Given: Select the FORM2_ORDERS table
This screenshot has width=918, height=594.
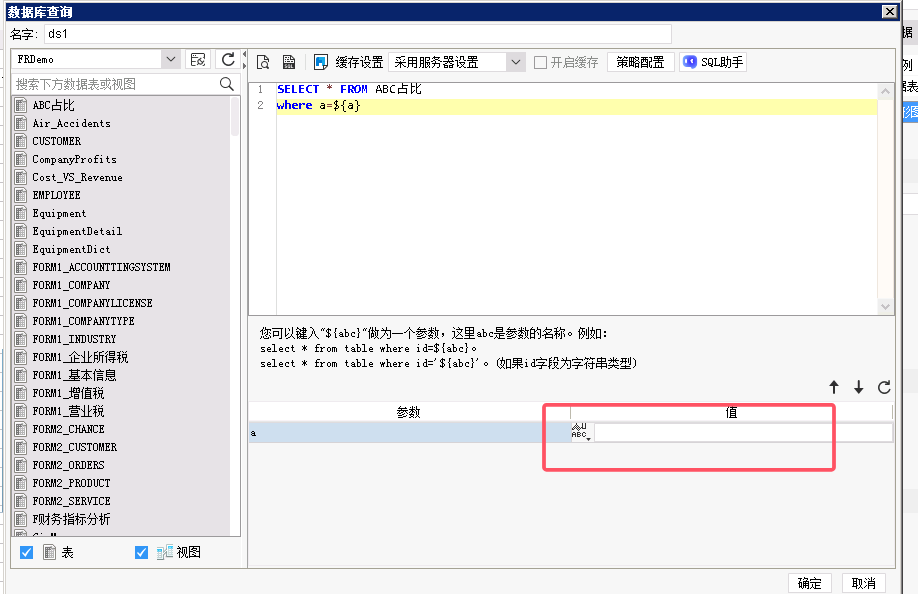Looking at the screenshot, I should coord(122,465).
